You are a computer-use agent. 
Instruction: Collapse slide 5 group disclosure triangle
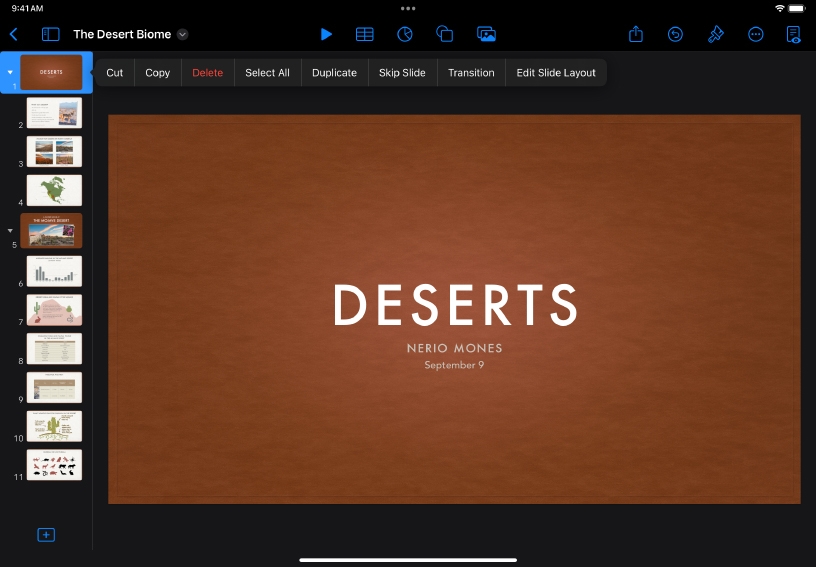point(10,230)
